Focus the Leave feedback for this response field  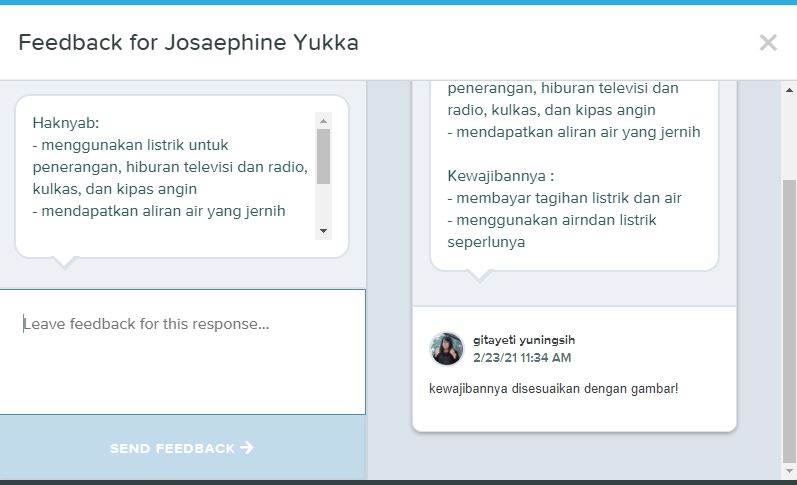182,352
